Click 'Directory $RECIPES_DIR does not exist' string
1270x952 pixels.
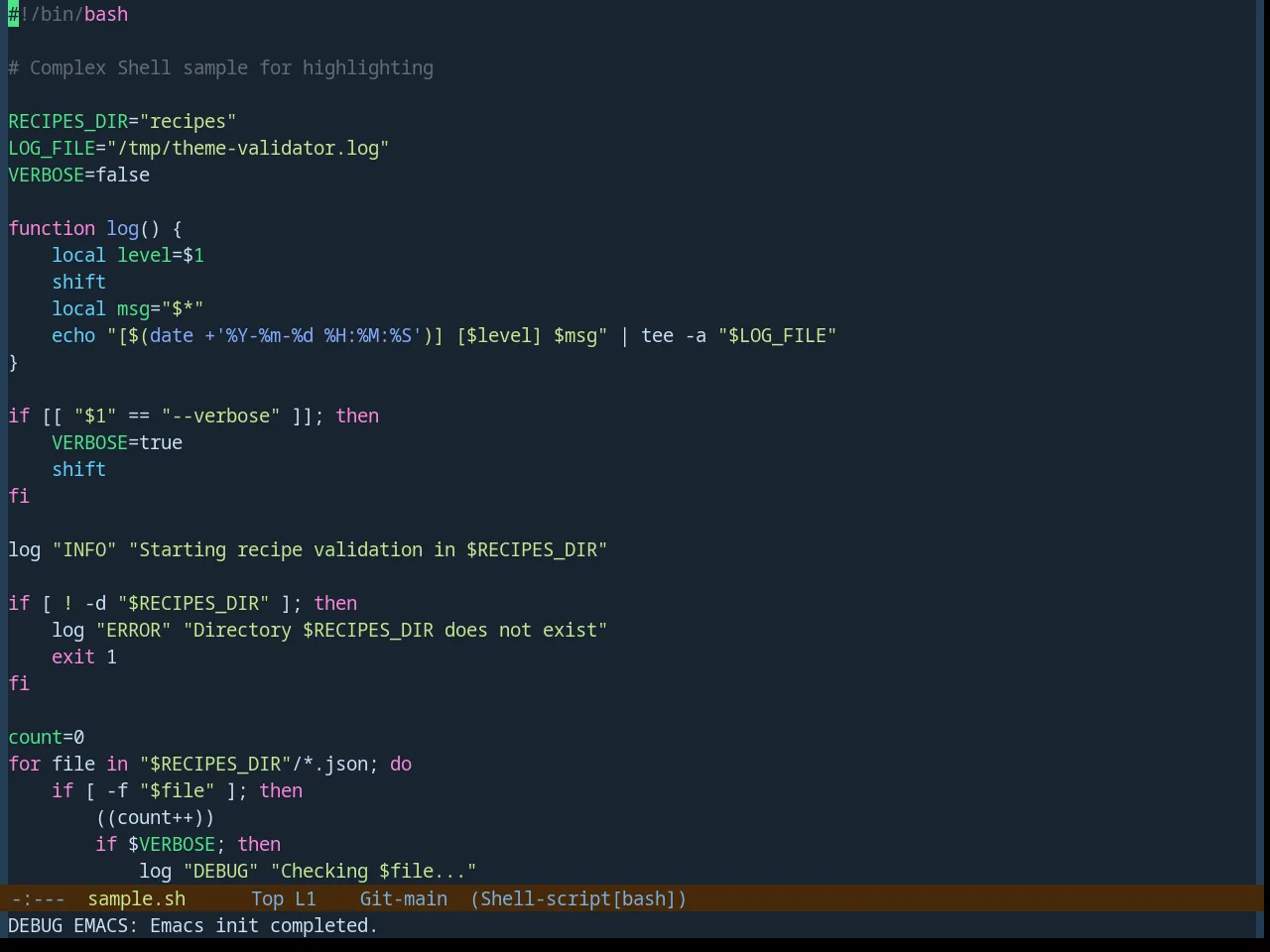pos(395,630)
